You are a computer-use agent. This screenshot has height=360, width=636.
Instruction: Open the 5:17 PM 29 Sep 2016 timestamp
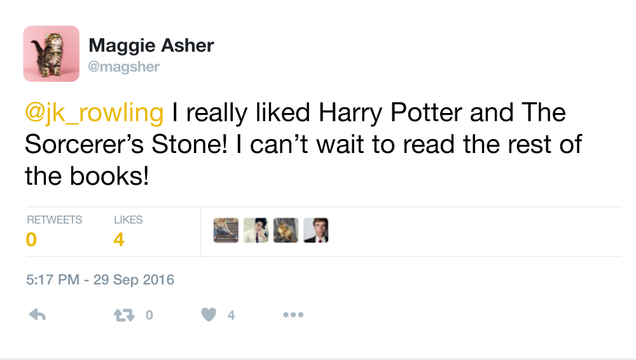tap(100, 280)
